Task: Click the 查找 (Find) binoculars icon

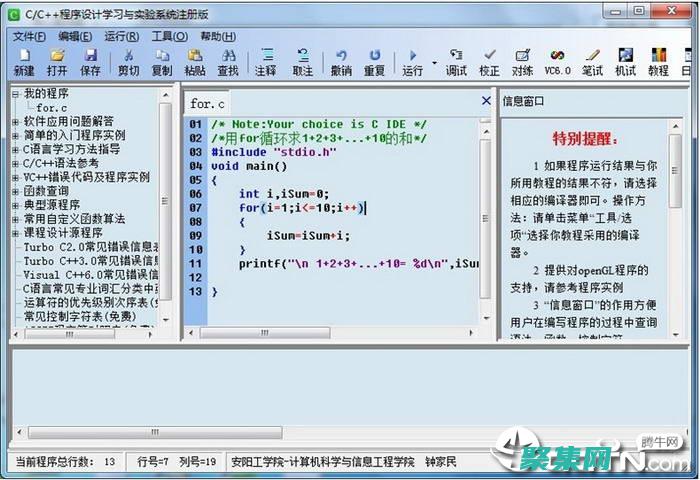Action: pos(228,56)
